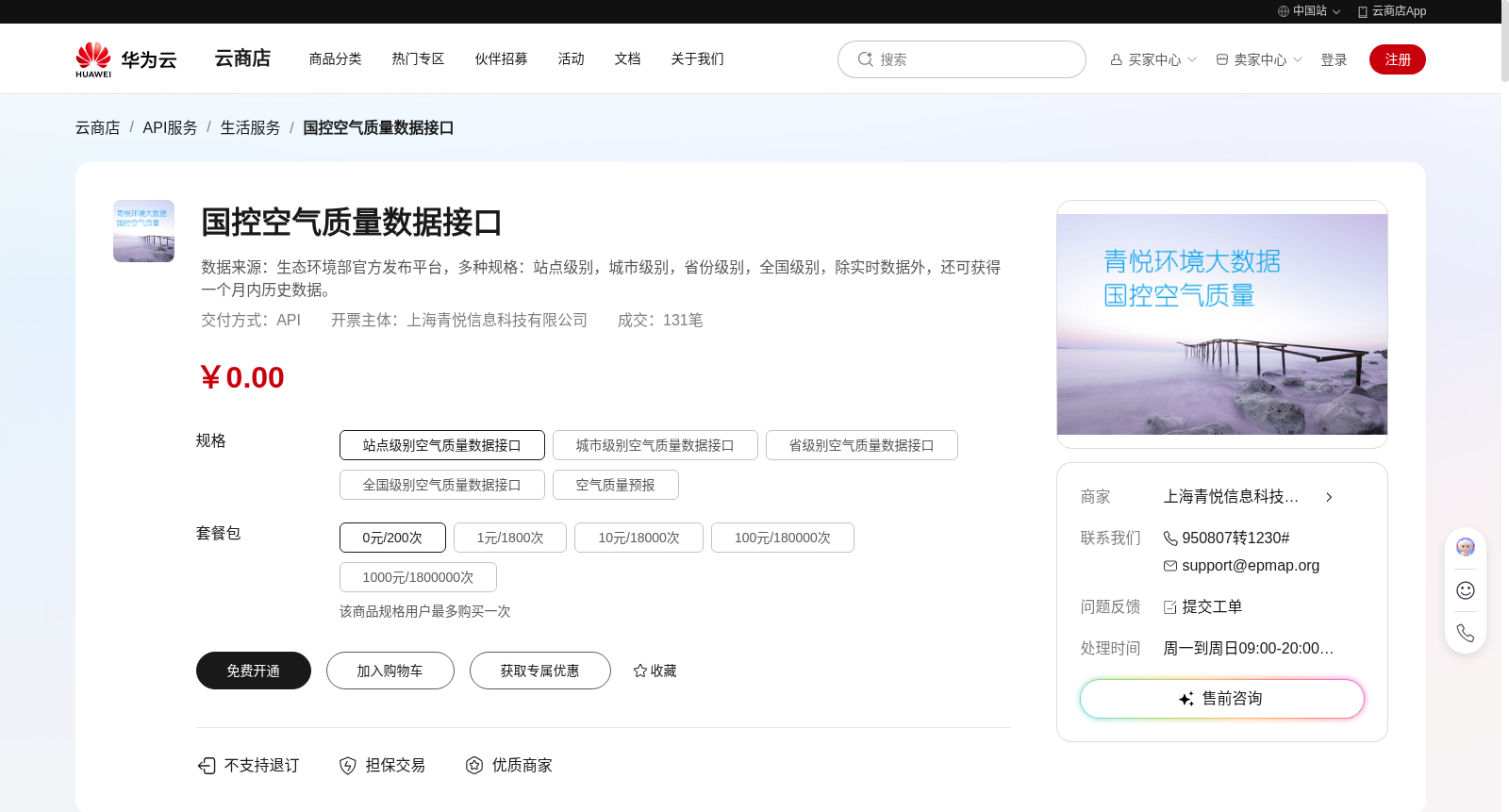Click the phone icon beside 950807转1230#
The image size is (1509, 812).
coord(1169,538)
